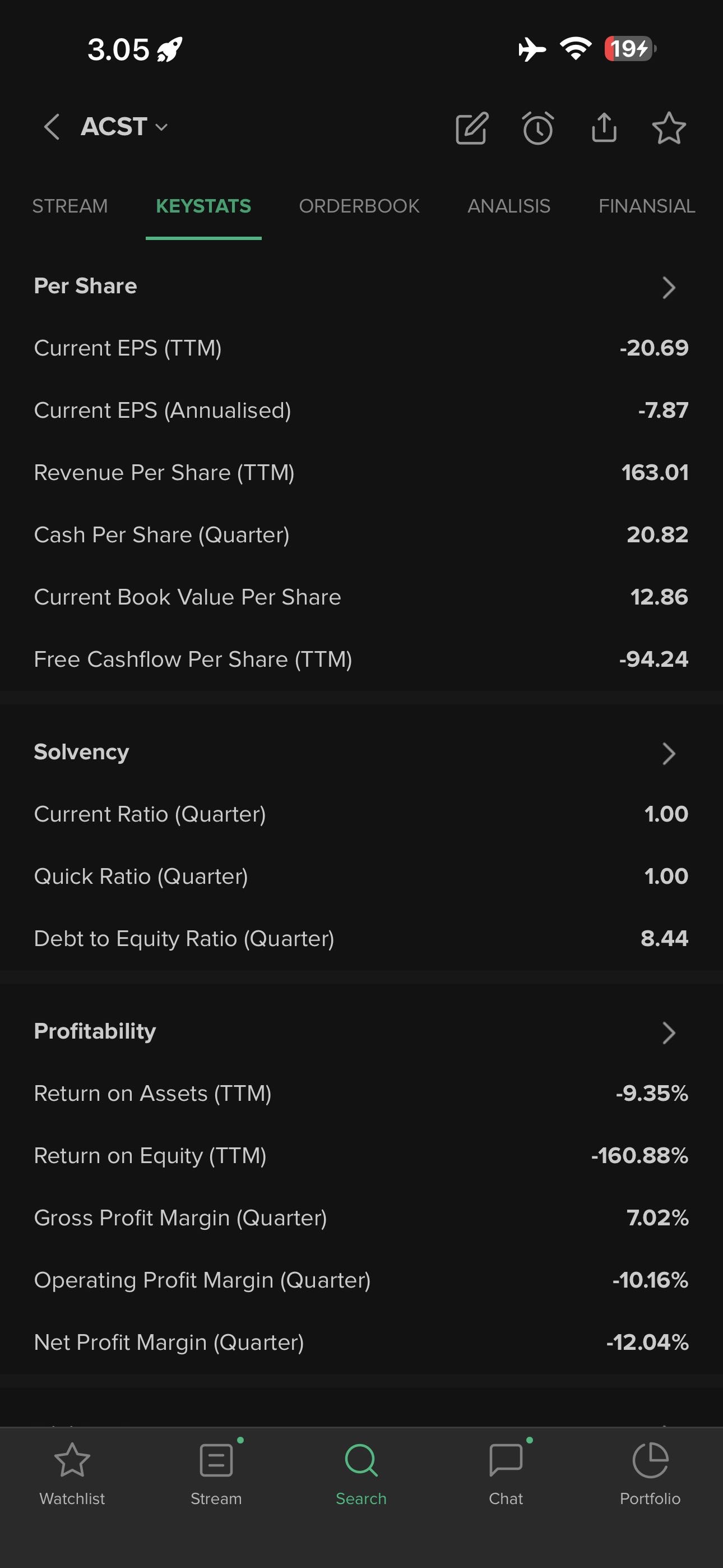
Task: Toggle the favorite star for ACST
Action: tap(669, 128)
